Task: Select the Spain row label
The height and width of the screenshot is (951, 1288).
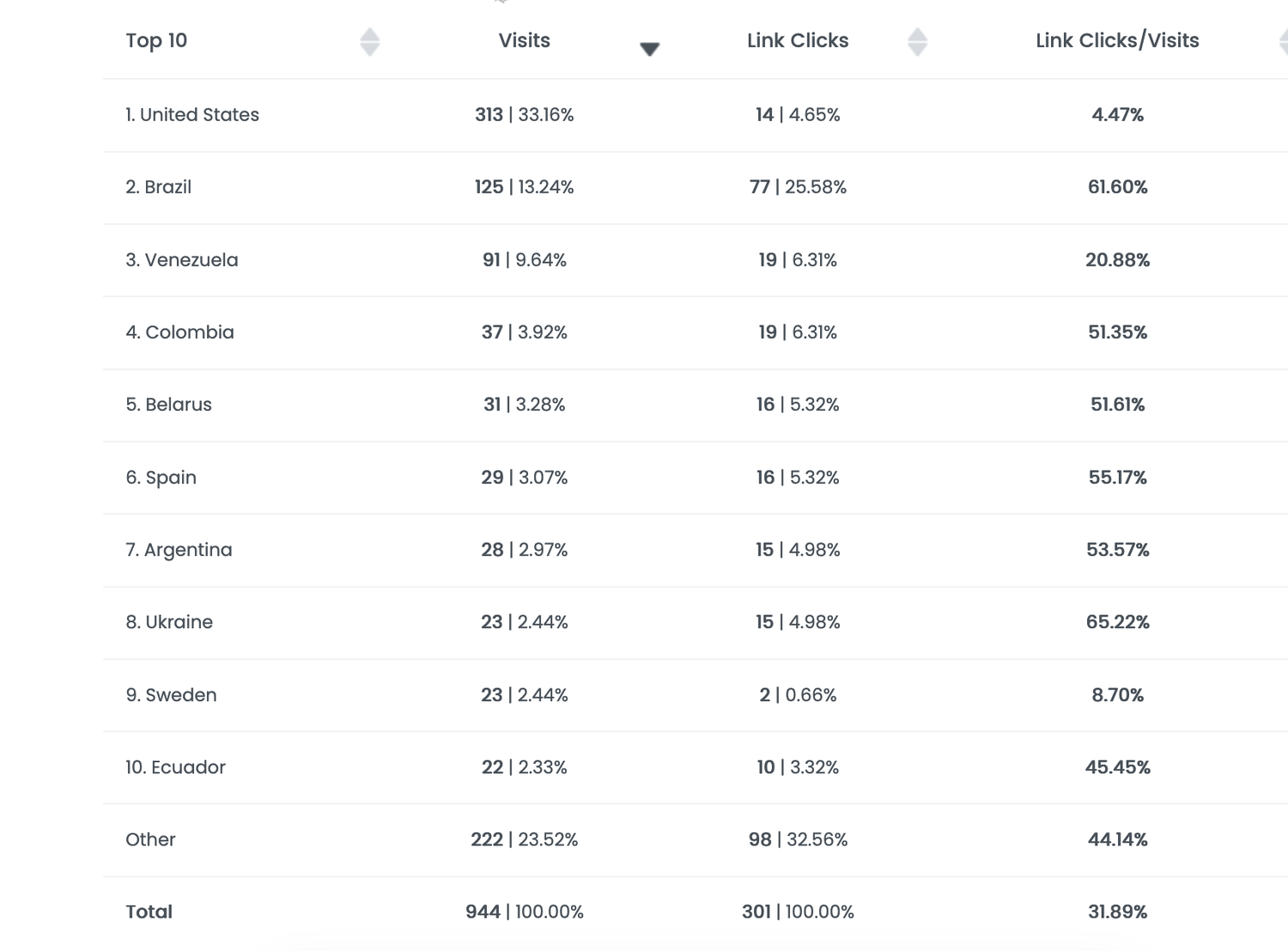Action: click(x=161, y=478)
